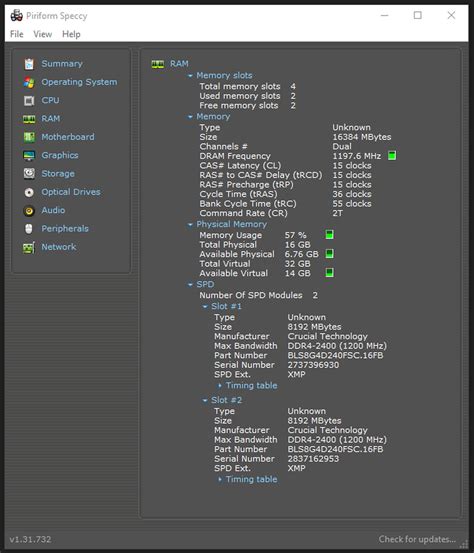Viewport: 474px width, 553px height.
Task: Show the Graphics section
Action: coord(60,156)
